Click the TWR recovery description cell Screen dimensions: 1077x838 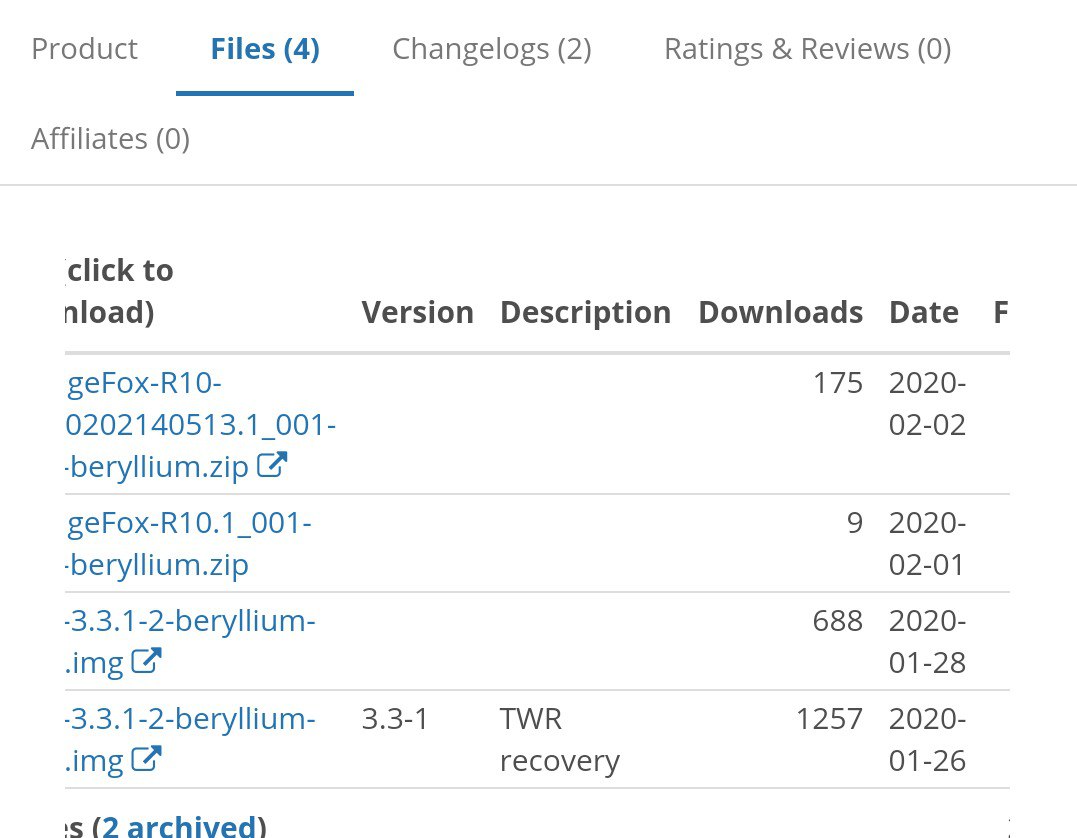(559, 740)
